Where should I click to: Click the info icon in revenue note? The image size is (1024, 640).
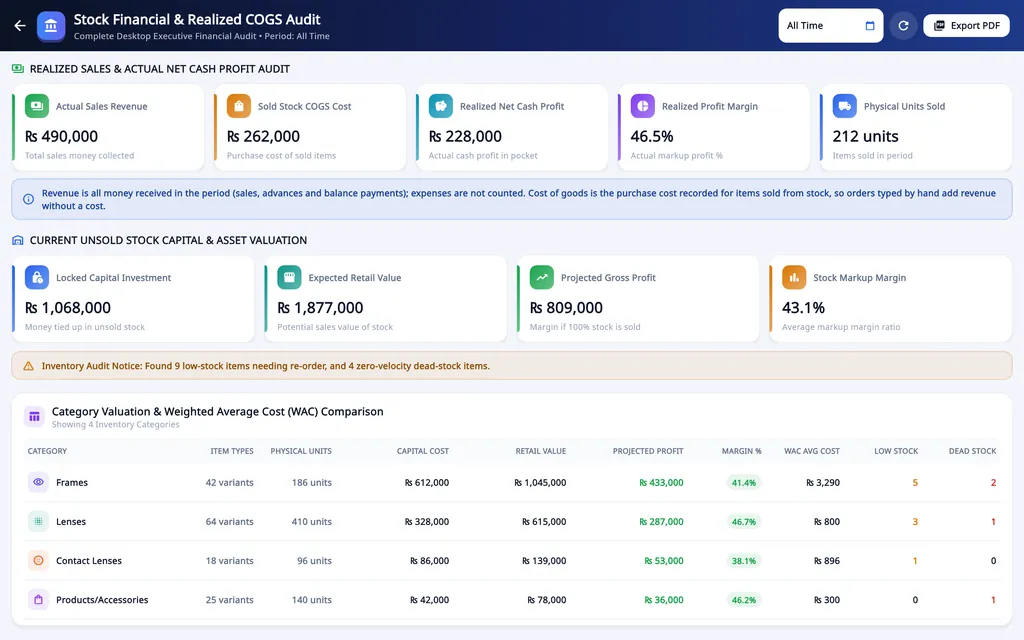(28, 199)
